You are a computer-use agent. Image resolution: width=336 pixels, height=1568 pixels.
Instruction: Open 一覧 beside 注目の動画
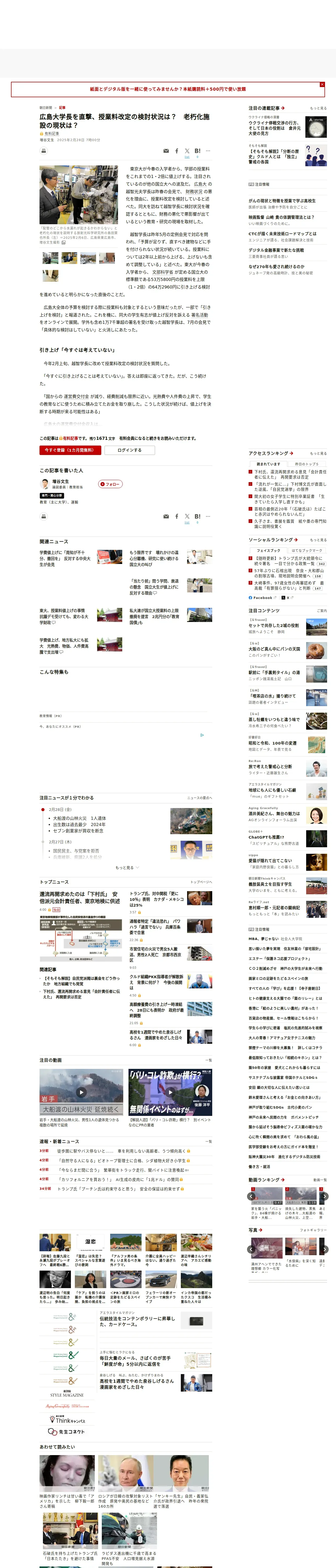(209, 1060)
